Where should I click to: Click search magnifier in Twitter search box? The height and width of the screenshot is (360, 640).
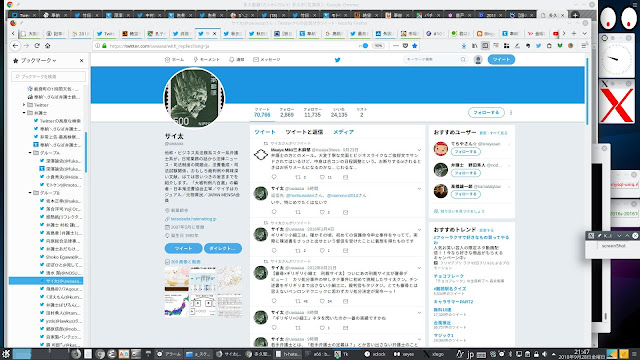[463, 60]
